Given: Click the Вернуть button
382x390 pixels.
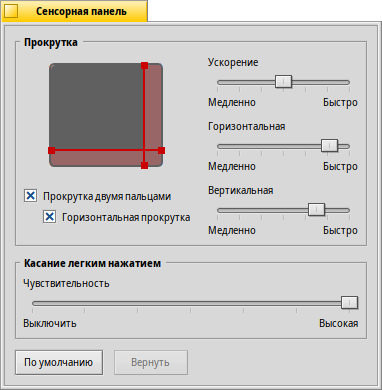Looking at the screenshot, I should click(151, 362).
